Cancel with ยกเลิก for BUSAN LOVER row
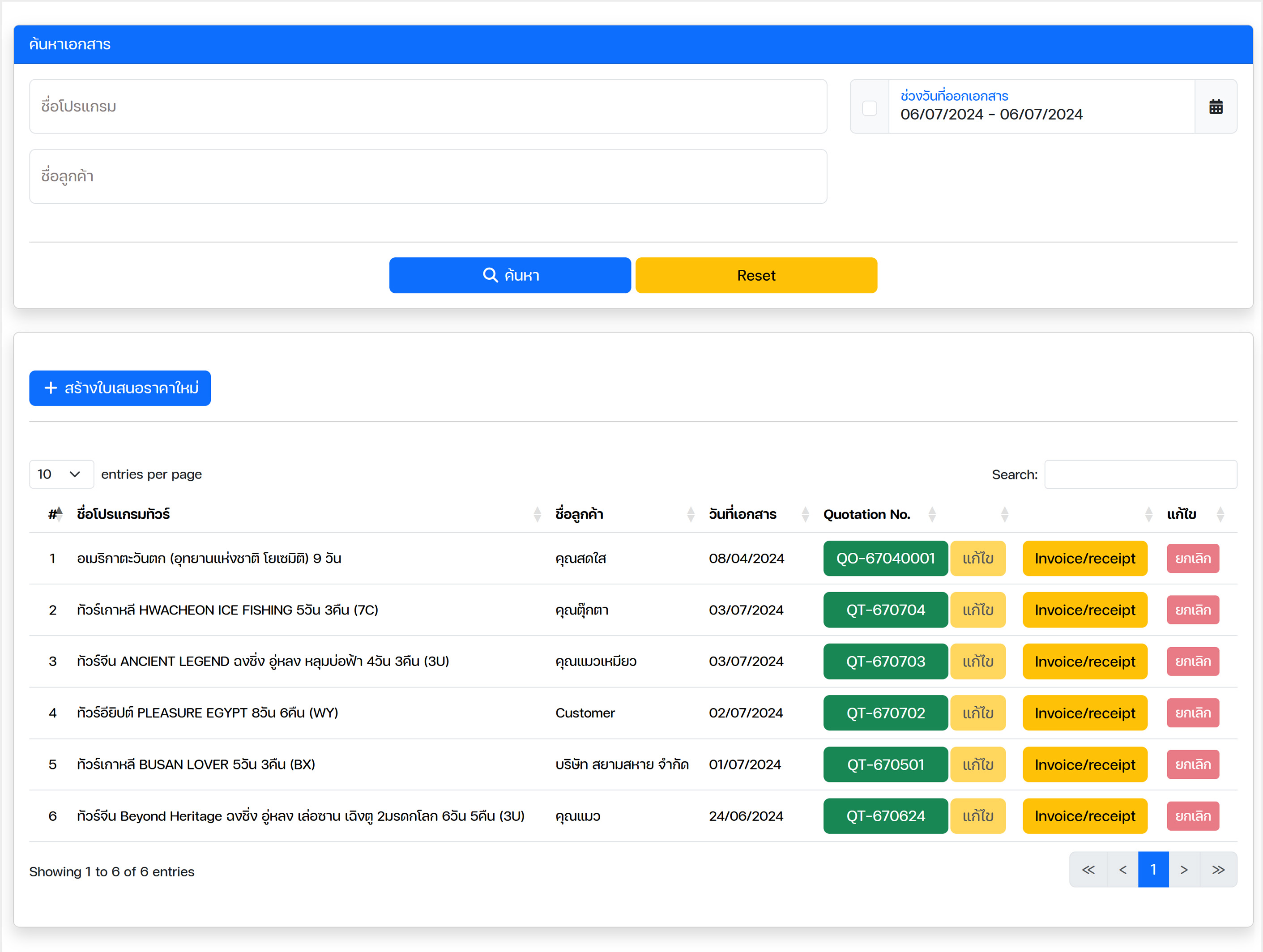Screen dimensions: 1263x952 click(1193, 764)
